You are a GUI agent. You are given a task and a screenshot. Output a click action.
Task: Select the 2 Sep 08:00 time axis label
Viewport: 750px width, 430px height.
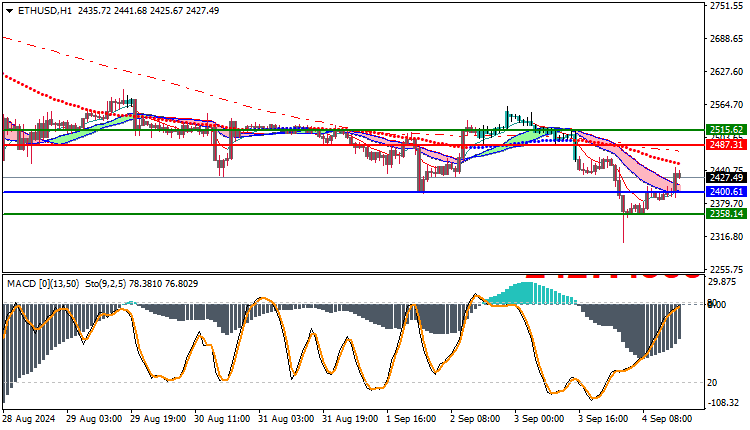click(475, 419)
